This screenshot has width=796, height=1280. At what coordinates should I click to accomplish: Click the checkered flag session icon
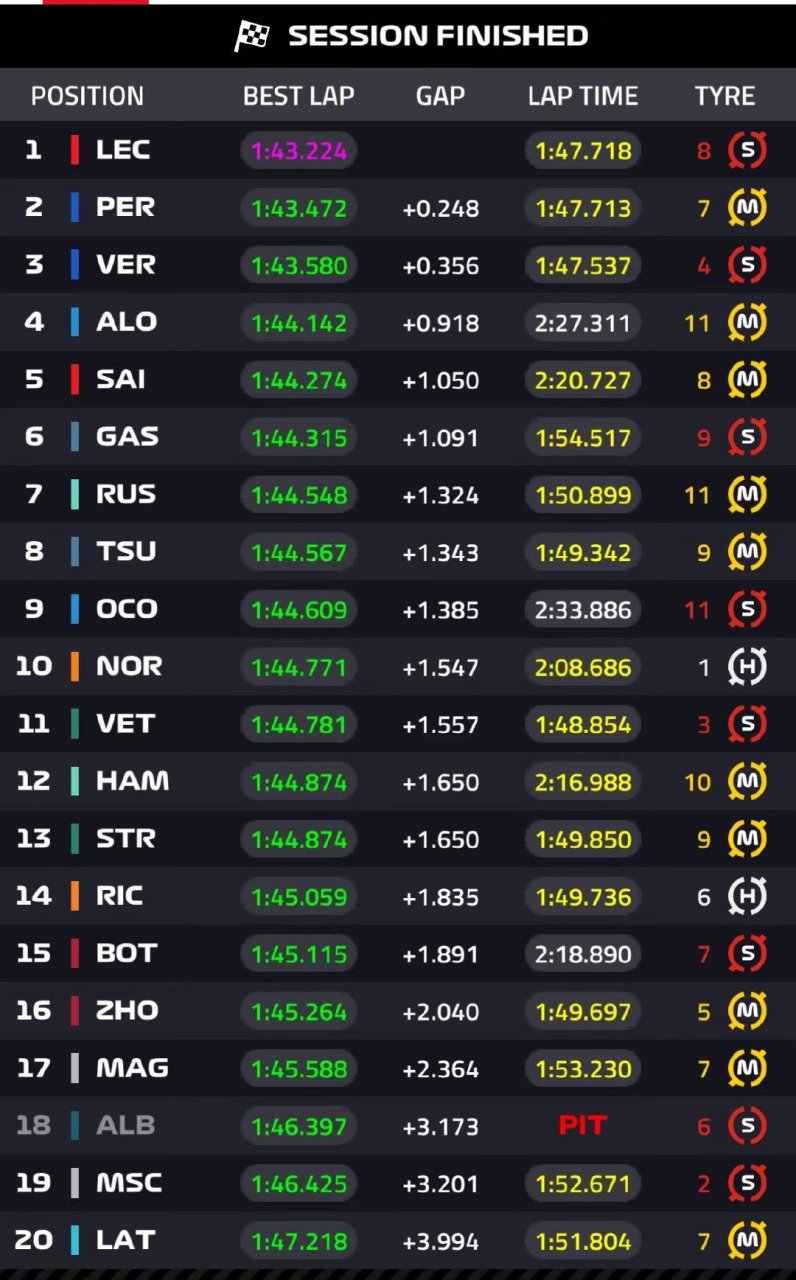coord(252,36)
